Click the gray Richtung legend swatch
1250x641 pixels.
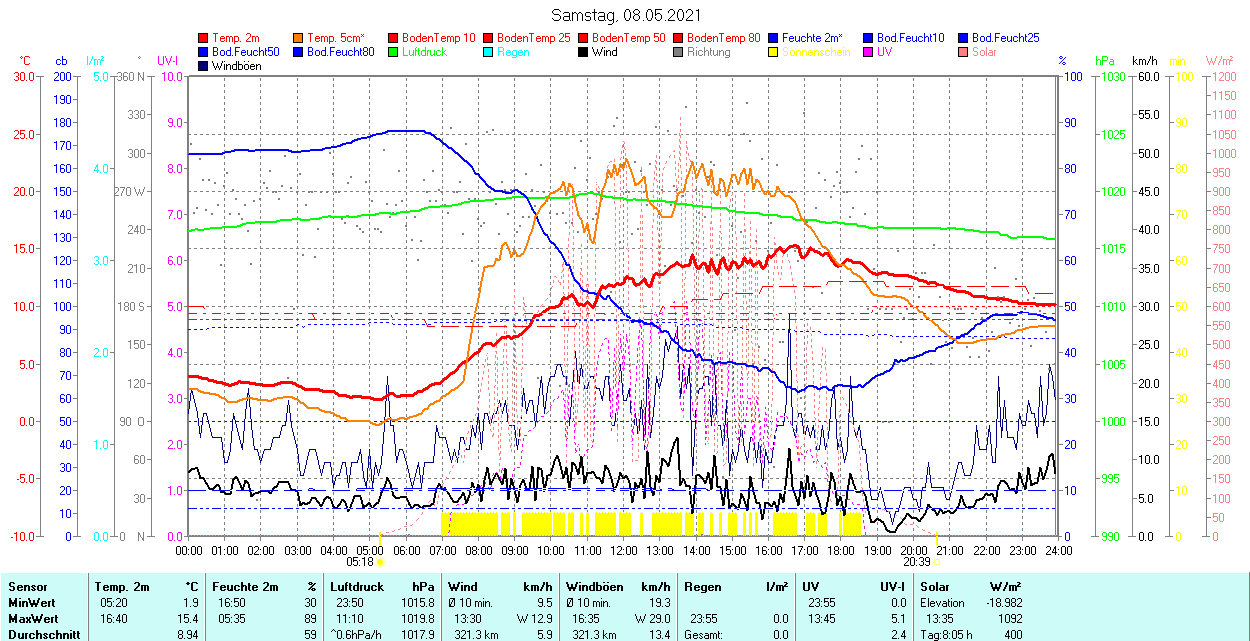point(679,52)
